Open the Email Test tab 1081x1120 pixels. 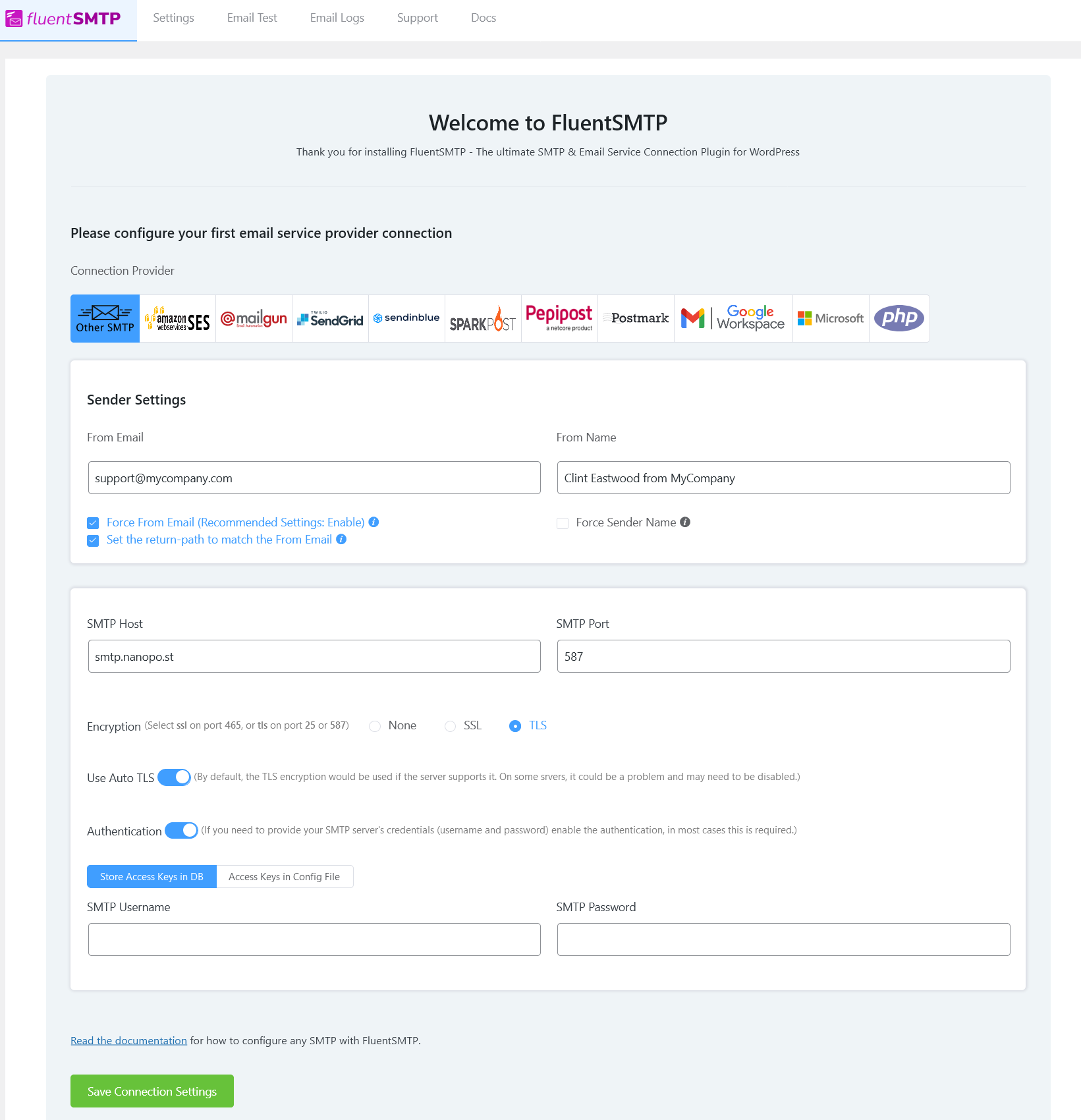coord(252,18)
